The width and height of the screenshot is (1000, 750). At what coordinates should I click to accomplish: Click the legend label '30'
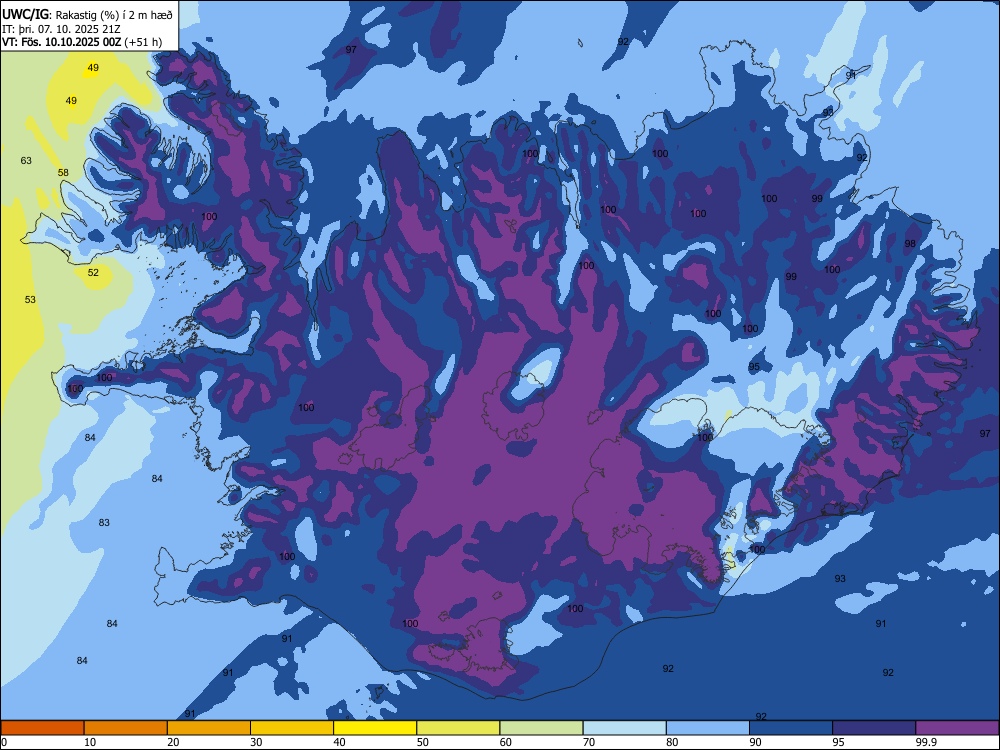tap(256, 742)
